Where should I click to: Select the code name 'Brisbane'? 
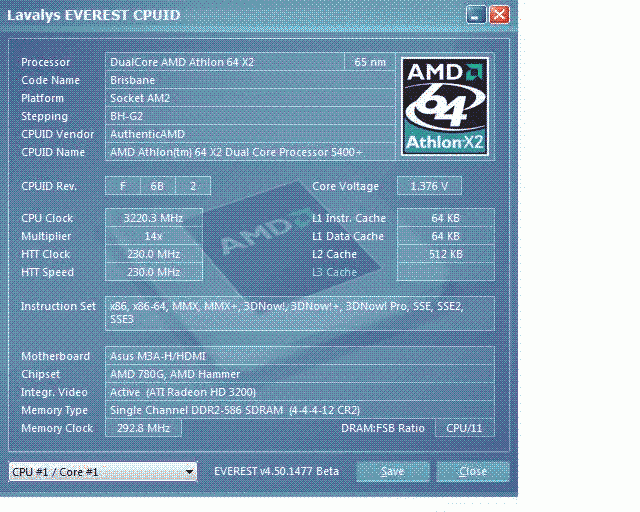click(250, 80)
